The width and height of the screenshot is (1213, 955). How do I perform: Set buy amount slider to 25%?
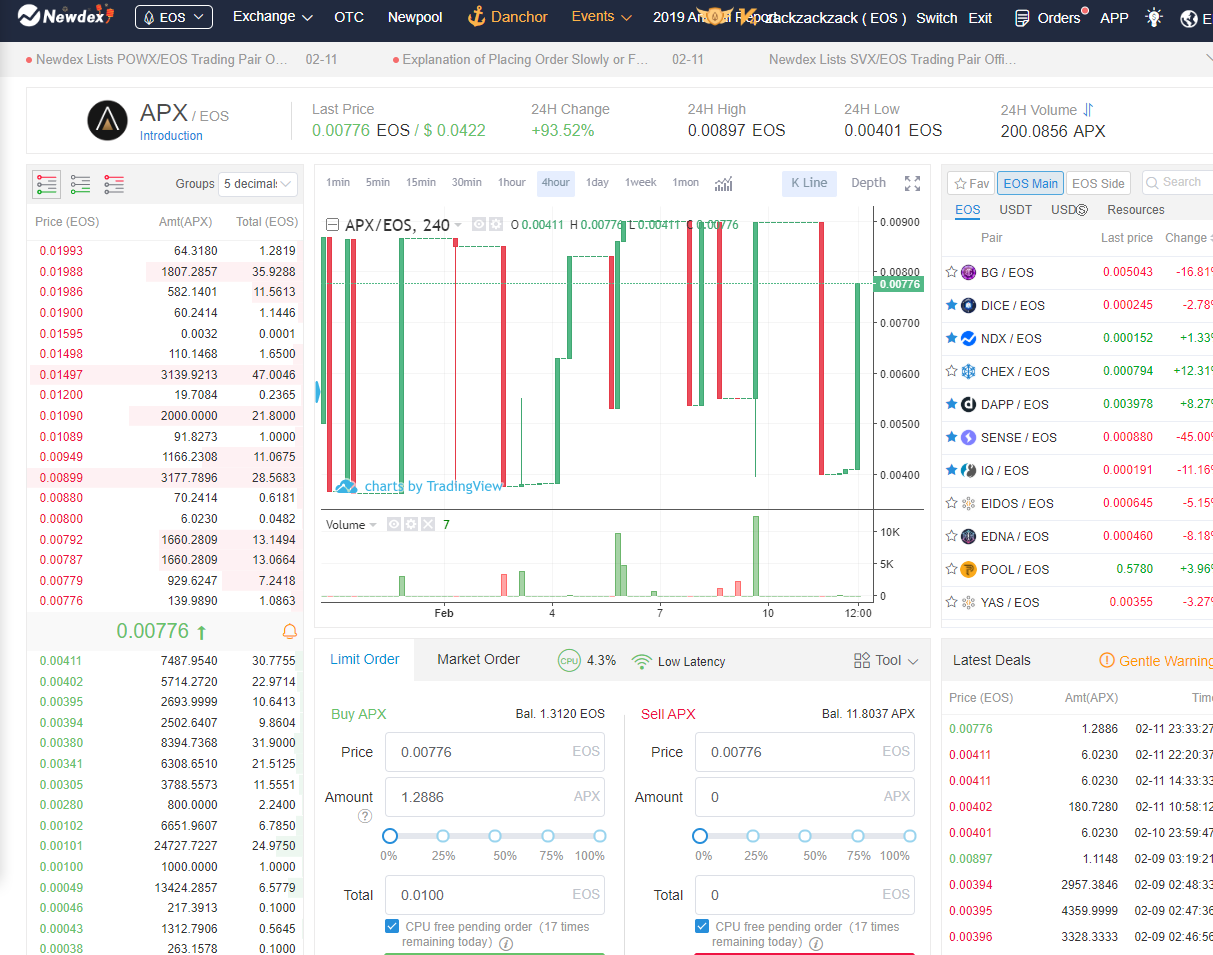click(443, 836)
